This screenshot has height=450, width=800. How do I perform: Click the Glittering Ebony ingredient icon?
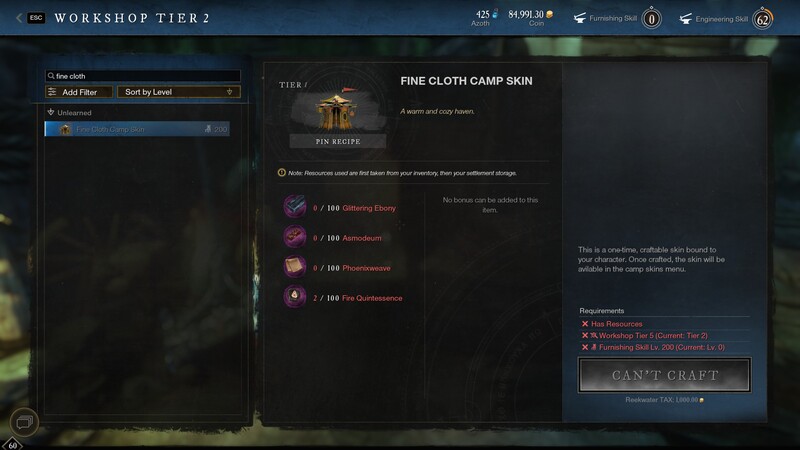click(295, 207)
